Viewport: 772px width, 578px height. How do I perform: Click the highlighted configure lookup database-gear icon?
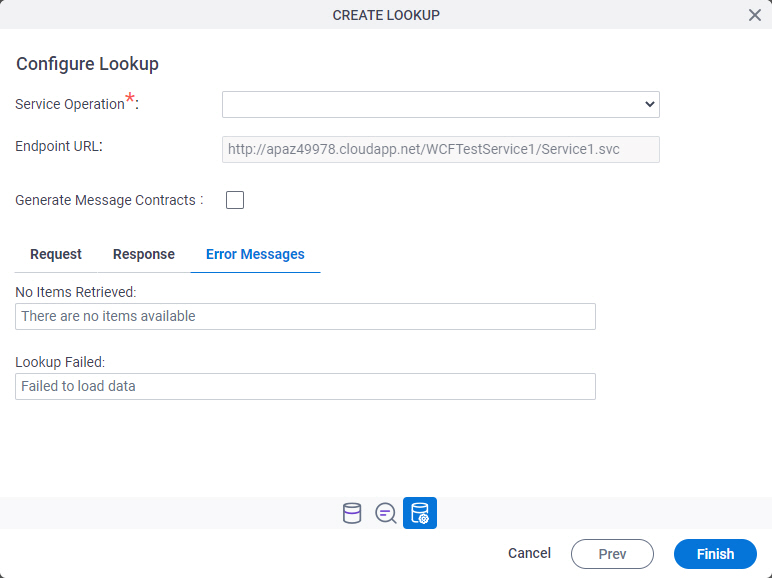[x=419, y=513]
